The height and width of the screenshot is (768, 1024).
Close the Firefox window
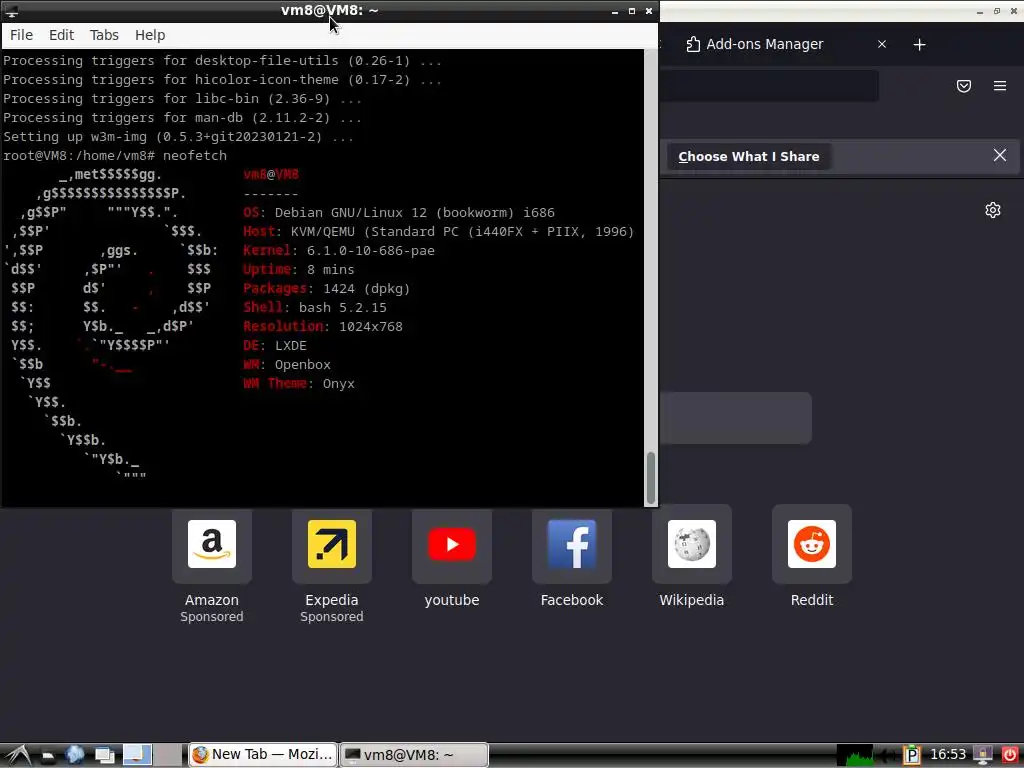[x=1014, y=11]
